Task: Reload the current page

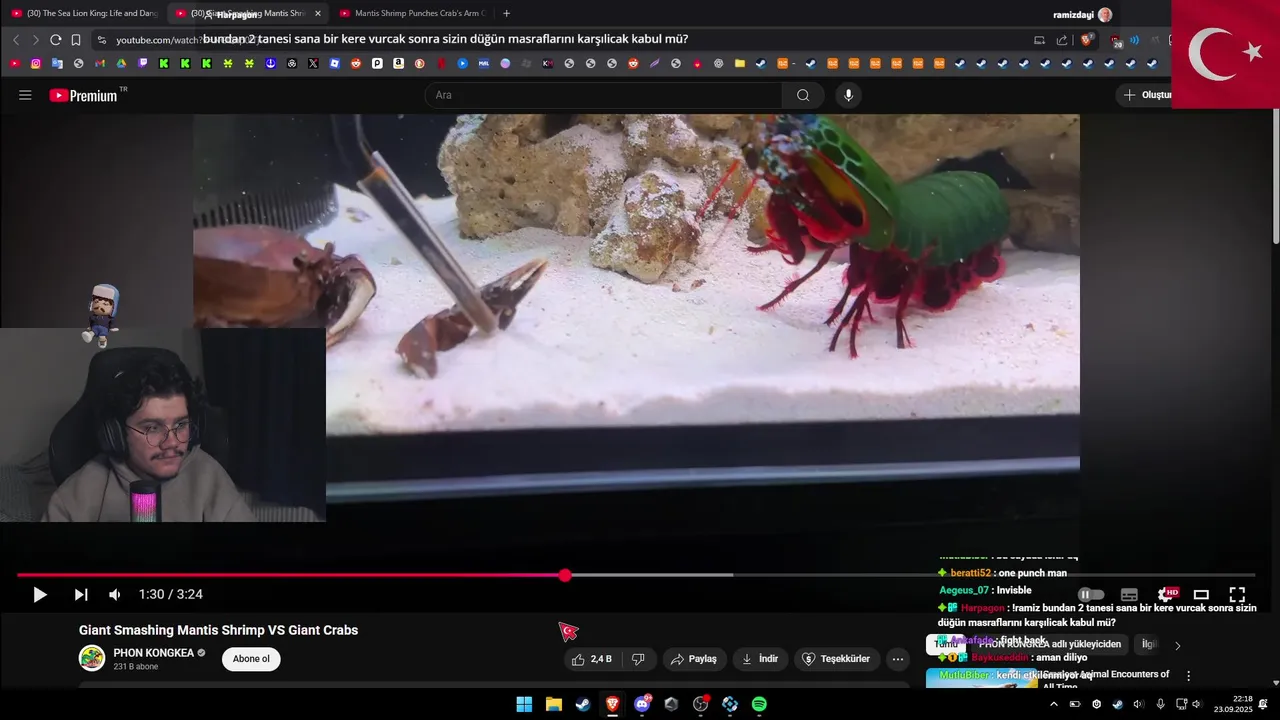Action: (x=56, y=40)
